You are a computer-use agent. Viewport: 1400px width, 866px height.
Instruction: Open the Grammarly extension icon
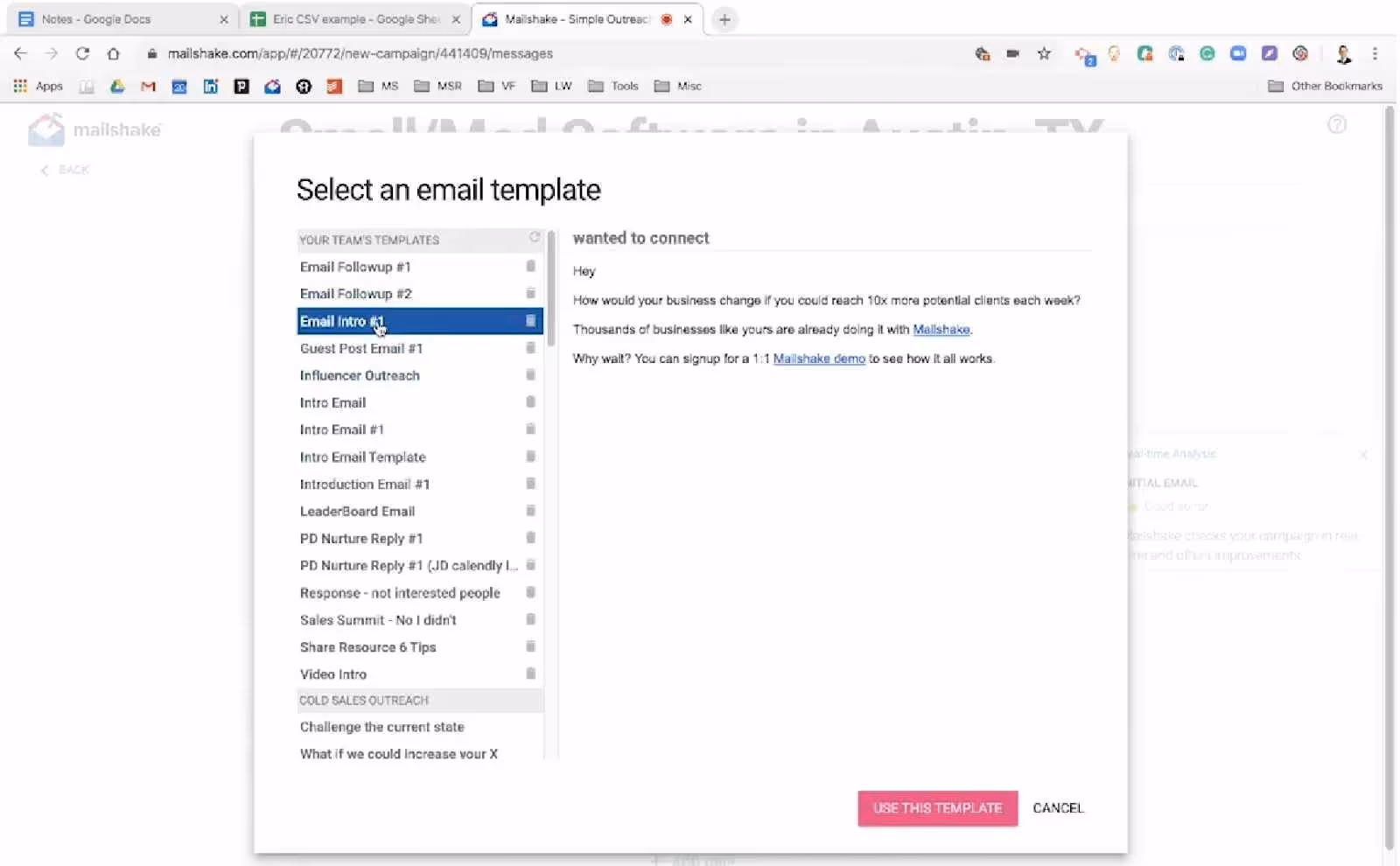pyautogui.click(x=1207, y=53)
